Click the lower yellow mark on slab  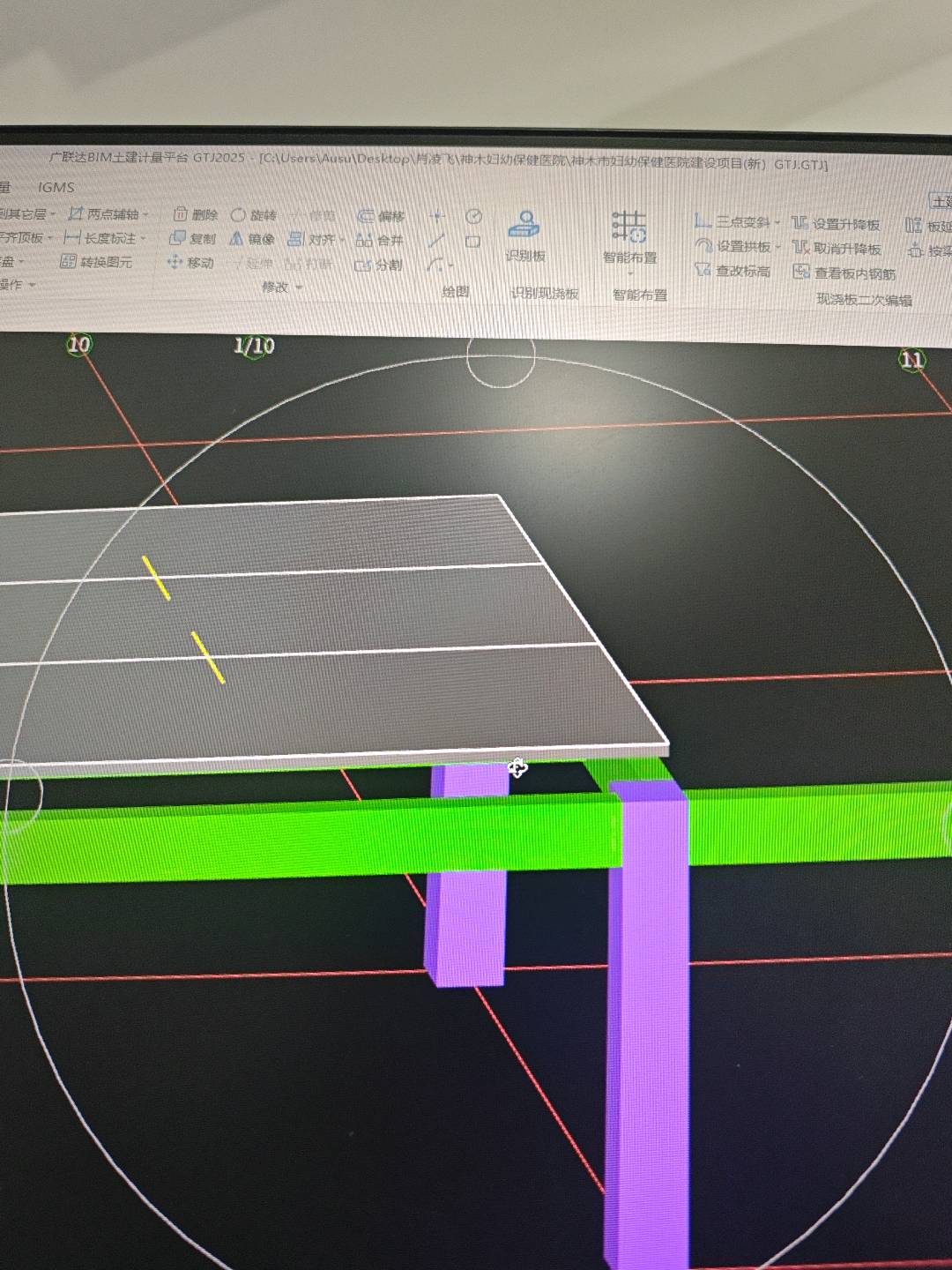pos(208,657)
